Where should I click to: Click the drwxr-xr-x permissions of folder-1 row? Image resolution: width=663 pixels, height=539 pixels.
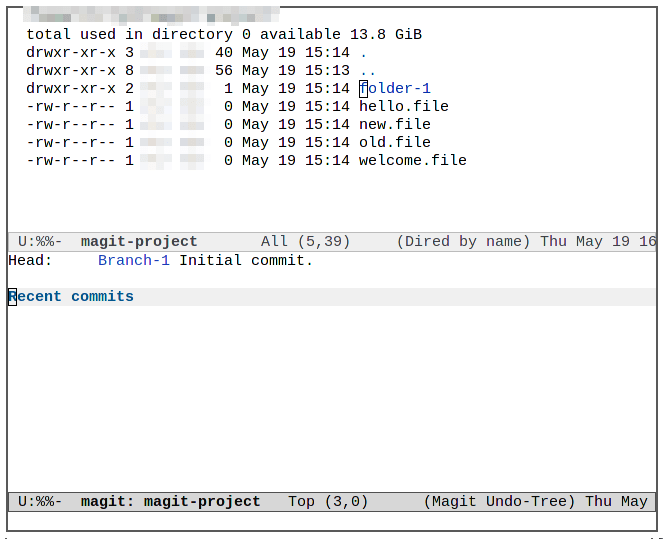tap(71, 88)
